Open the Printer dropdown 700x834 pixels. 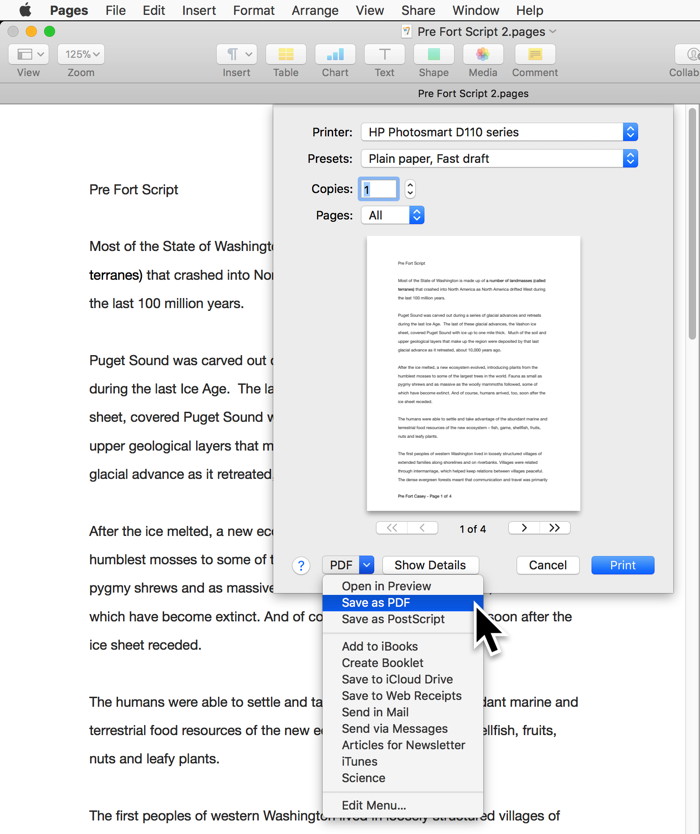click(x=499, y=132)
